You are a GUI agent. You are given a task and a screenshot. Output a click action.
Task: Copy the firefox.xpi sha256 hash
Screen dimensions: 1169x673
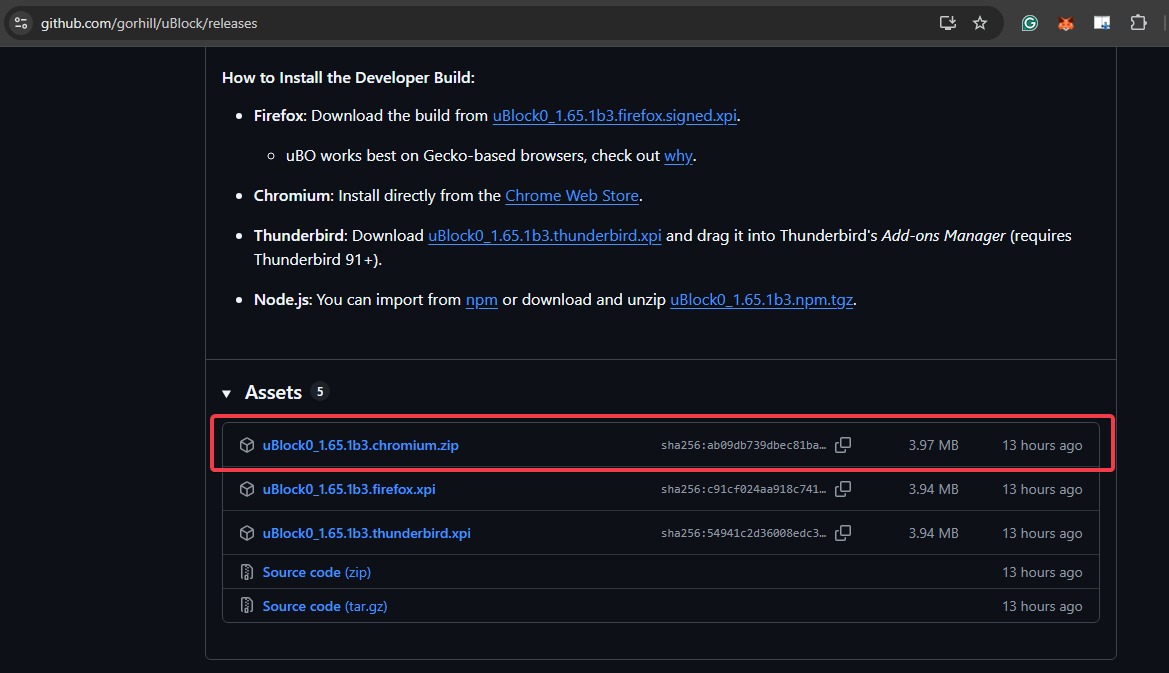point(843,489)
